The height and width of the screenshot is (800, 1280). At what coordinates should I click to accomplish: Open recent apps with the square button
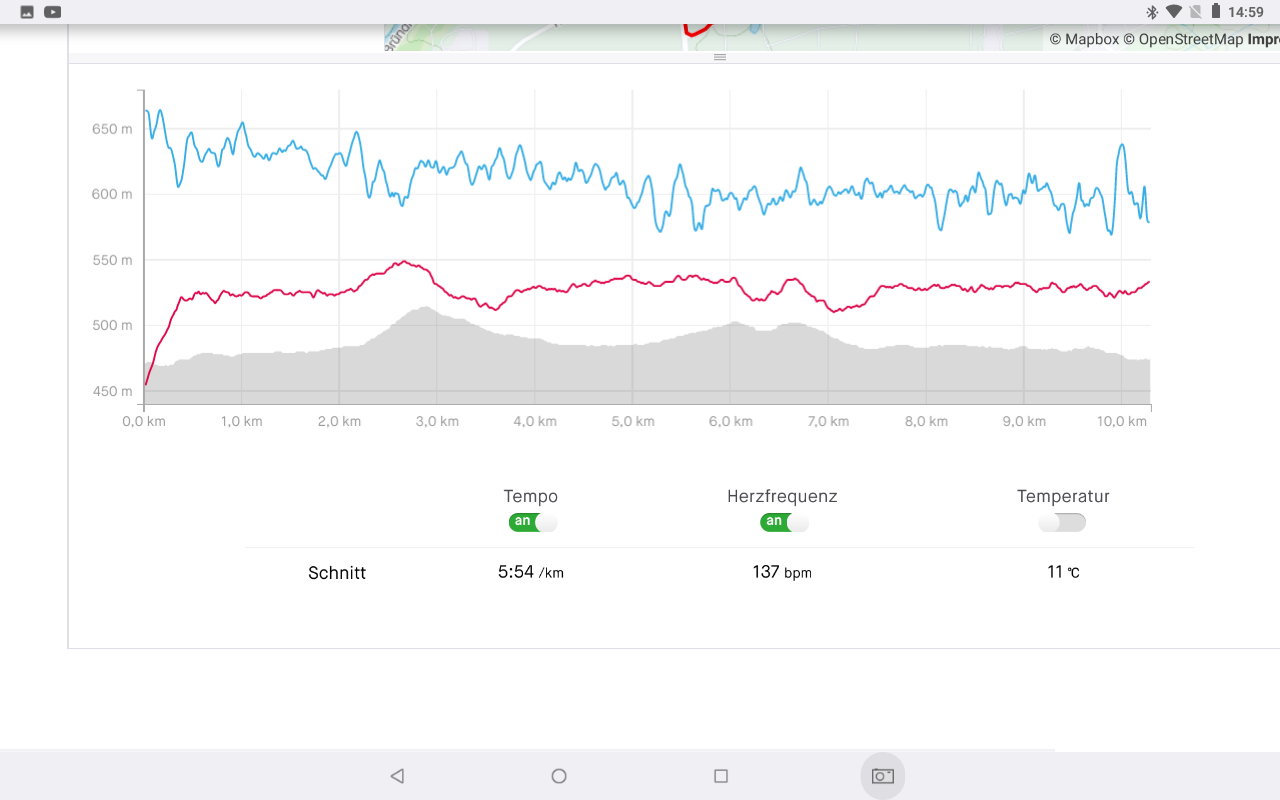tap(721, 776)
